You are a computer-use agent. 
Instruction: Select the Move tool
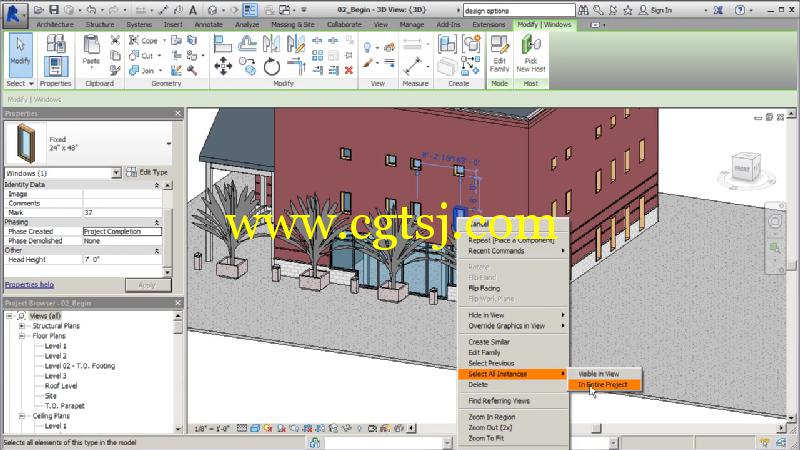click(223, 66)
